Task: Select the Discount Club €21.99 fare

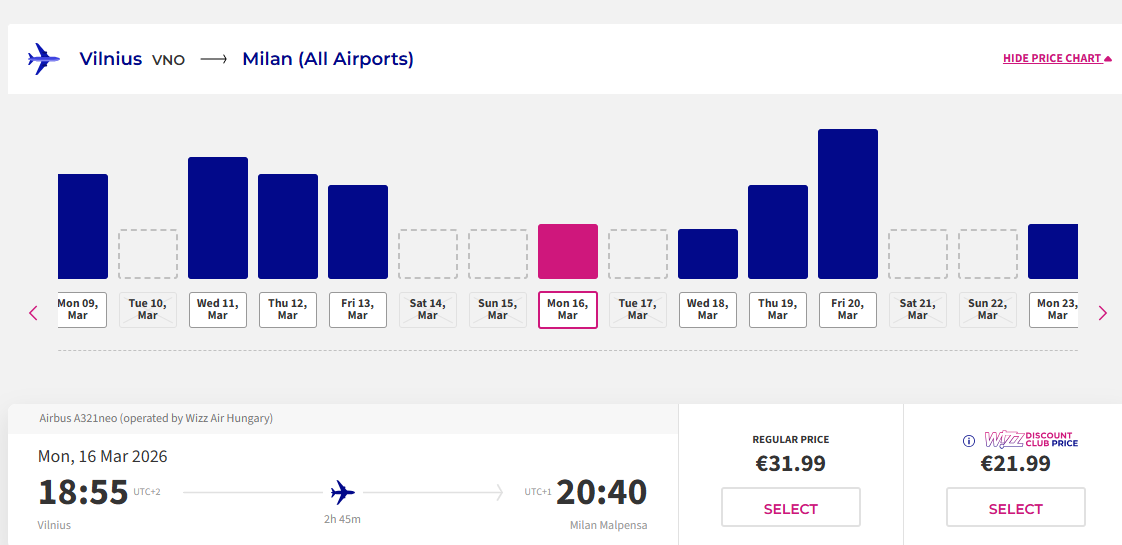Action: (1015, 508)
